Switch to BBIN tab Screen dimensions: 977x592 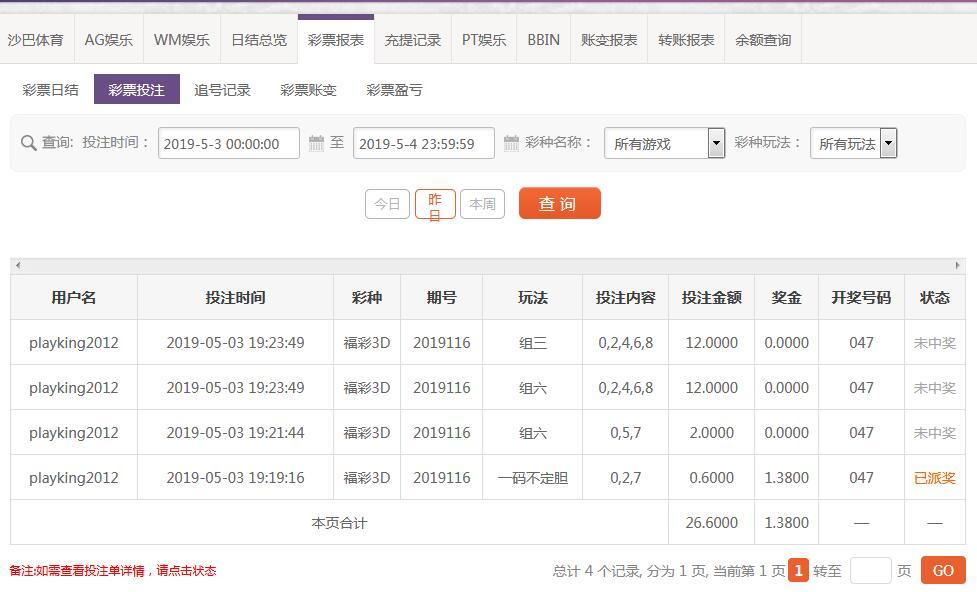pos(543,40)
